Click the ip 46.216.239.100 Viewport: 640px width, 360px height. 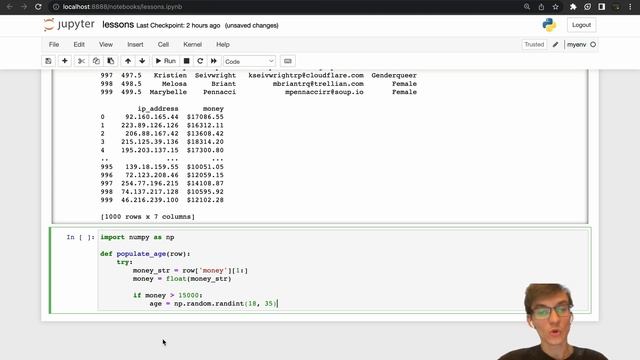pyautogui.click(x=150, y=200)
